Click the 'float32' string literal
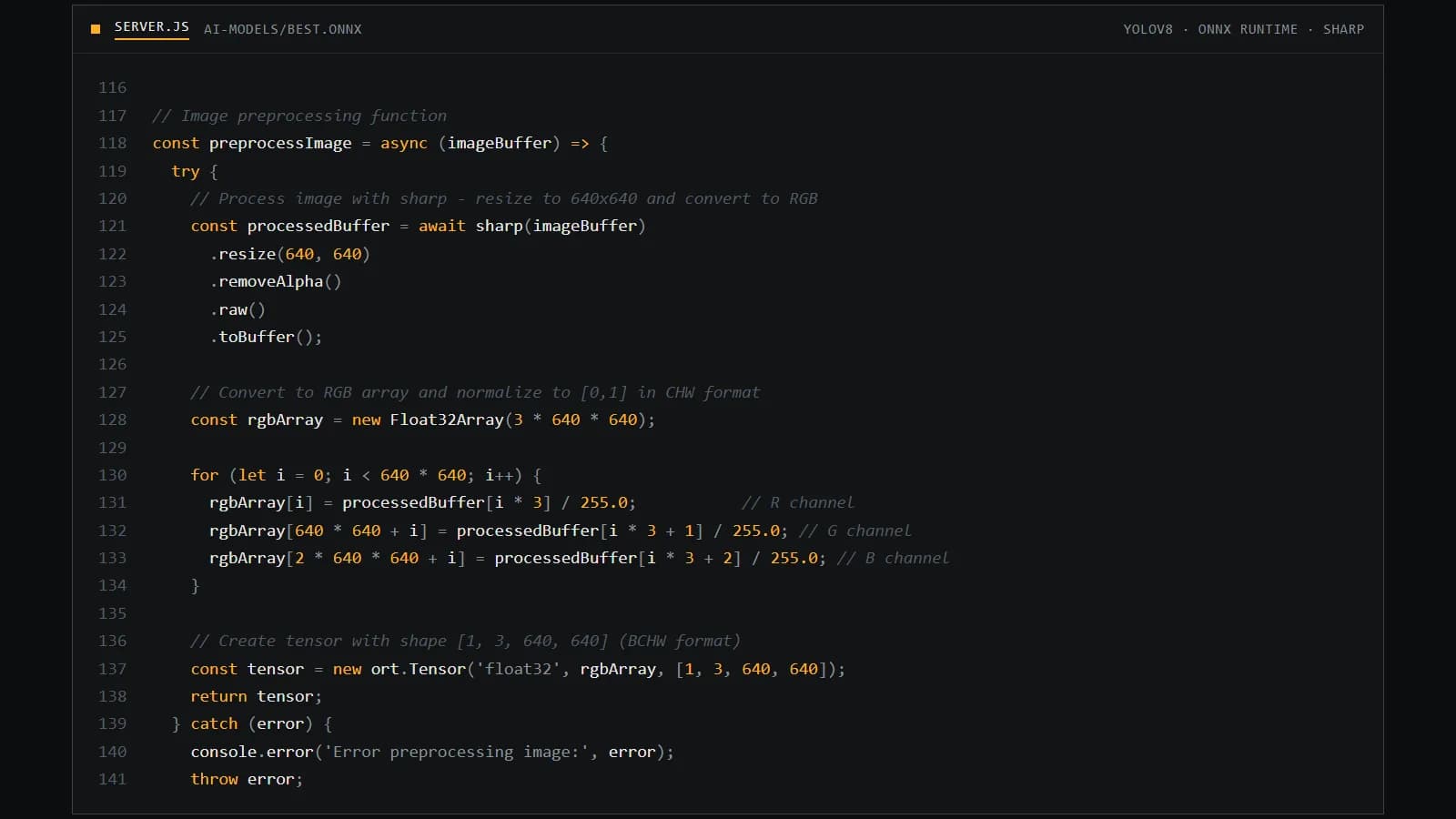Screen dimensions: 1456x819 point(519,669)
